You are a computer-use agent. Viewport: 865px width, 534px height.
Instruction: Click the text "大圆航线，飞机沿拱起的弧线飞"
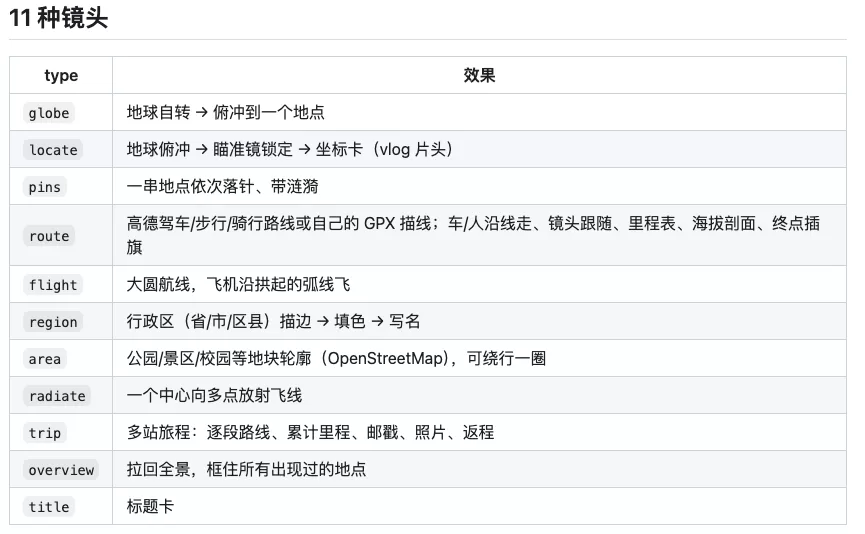point(238,285)
